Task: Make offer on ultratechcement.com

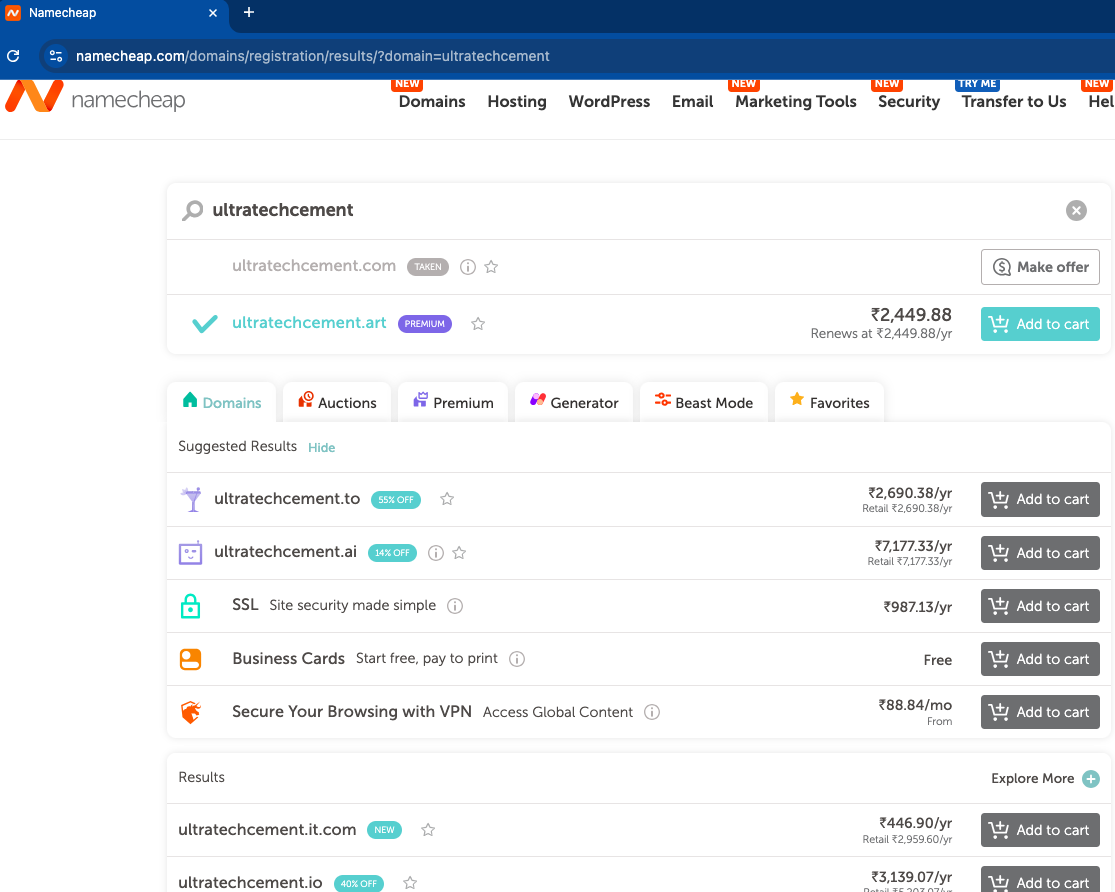Action: click(x=1040, y=267)
